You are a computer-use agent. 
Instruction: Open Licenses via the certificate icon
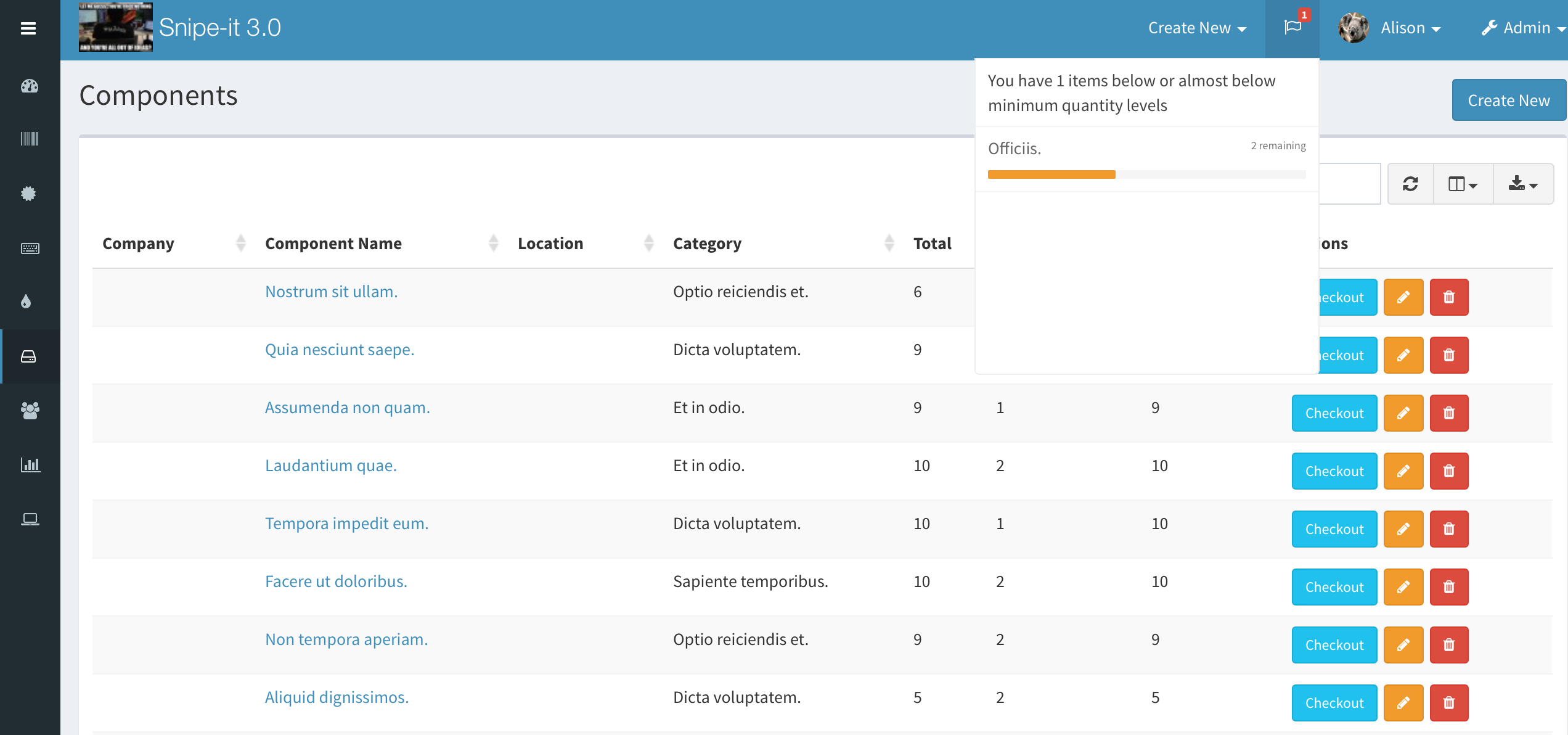click(28, 193)
